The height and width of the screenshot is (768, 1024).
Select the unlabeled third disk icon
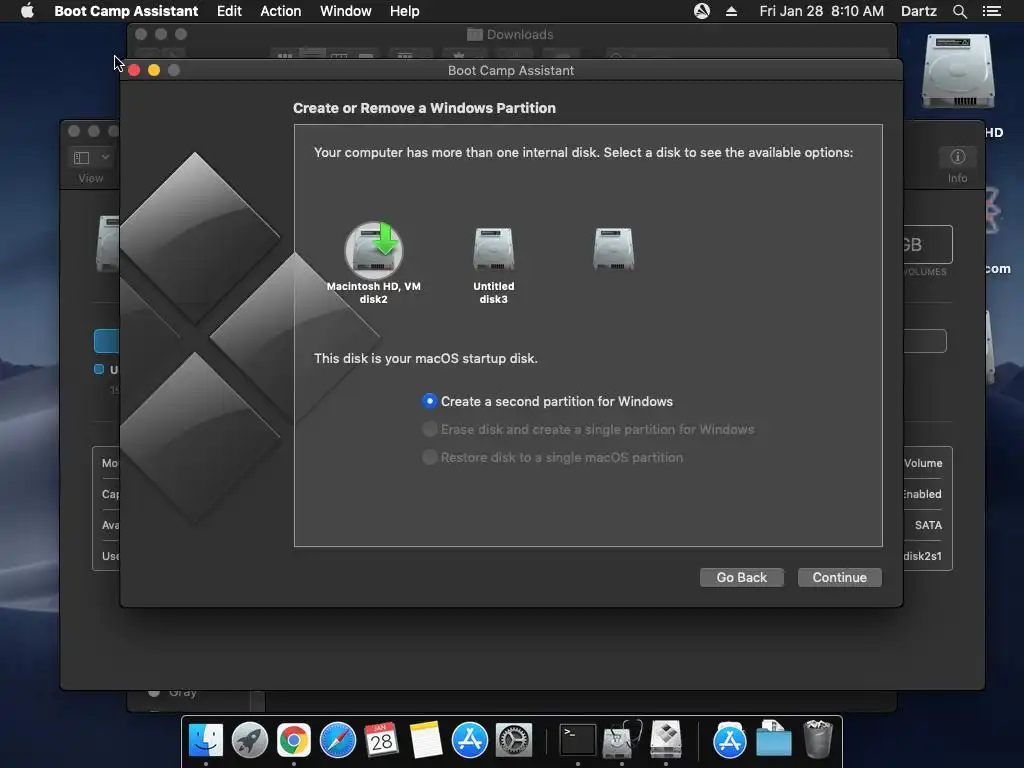613,249
